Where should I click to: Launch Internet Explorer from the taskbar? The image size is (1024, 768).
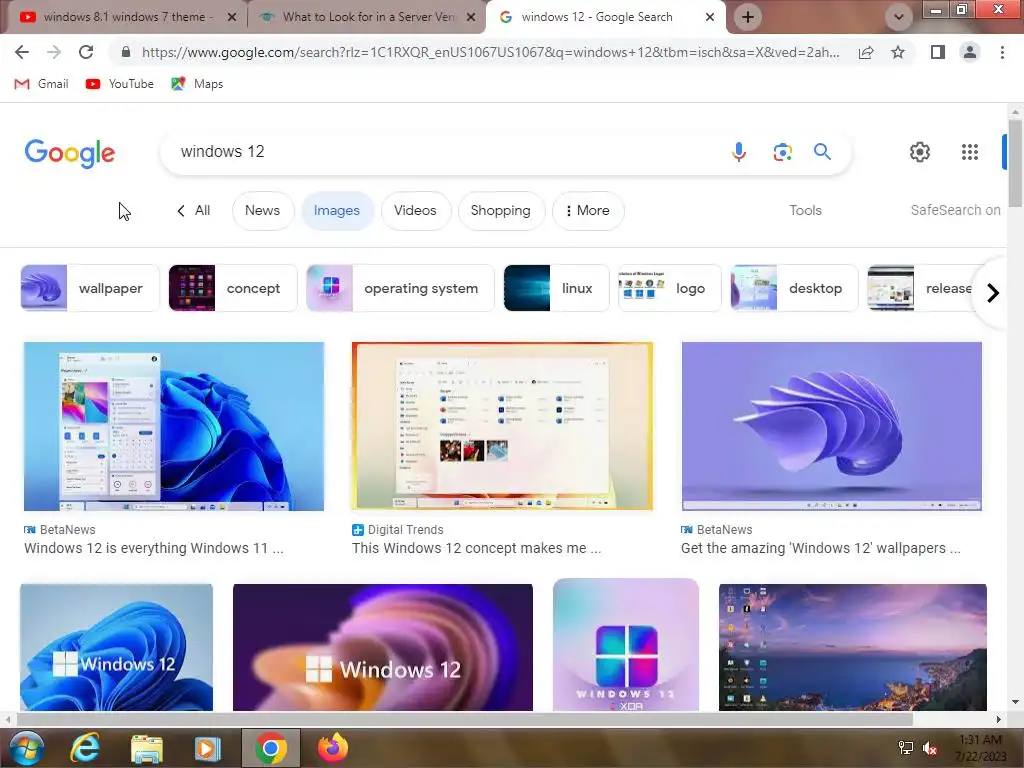85,748
